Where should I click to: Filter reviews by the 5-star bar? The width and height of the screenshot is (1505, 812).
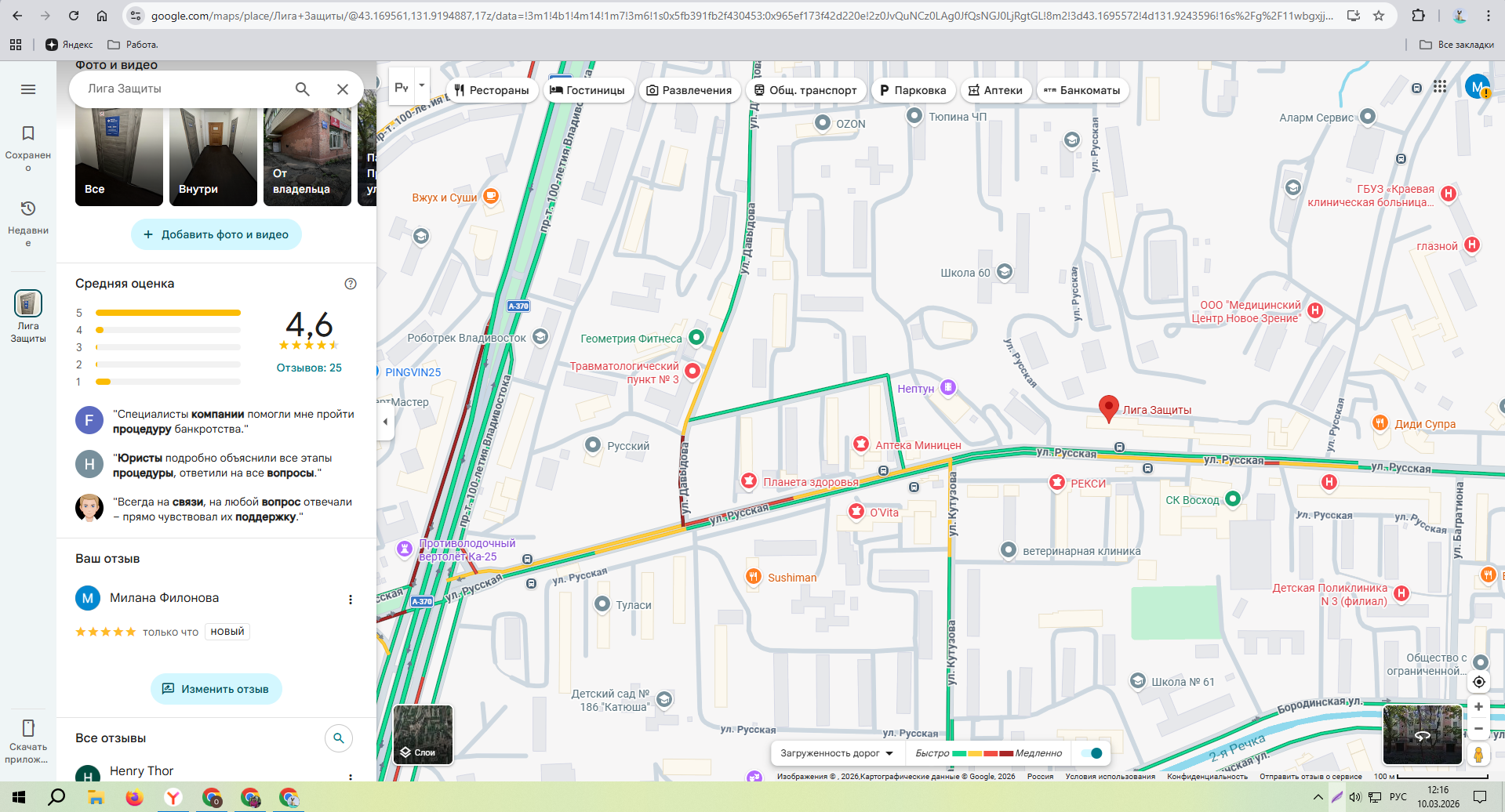pos(160,313)
